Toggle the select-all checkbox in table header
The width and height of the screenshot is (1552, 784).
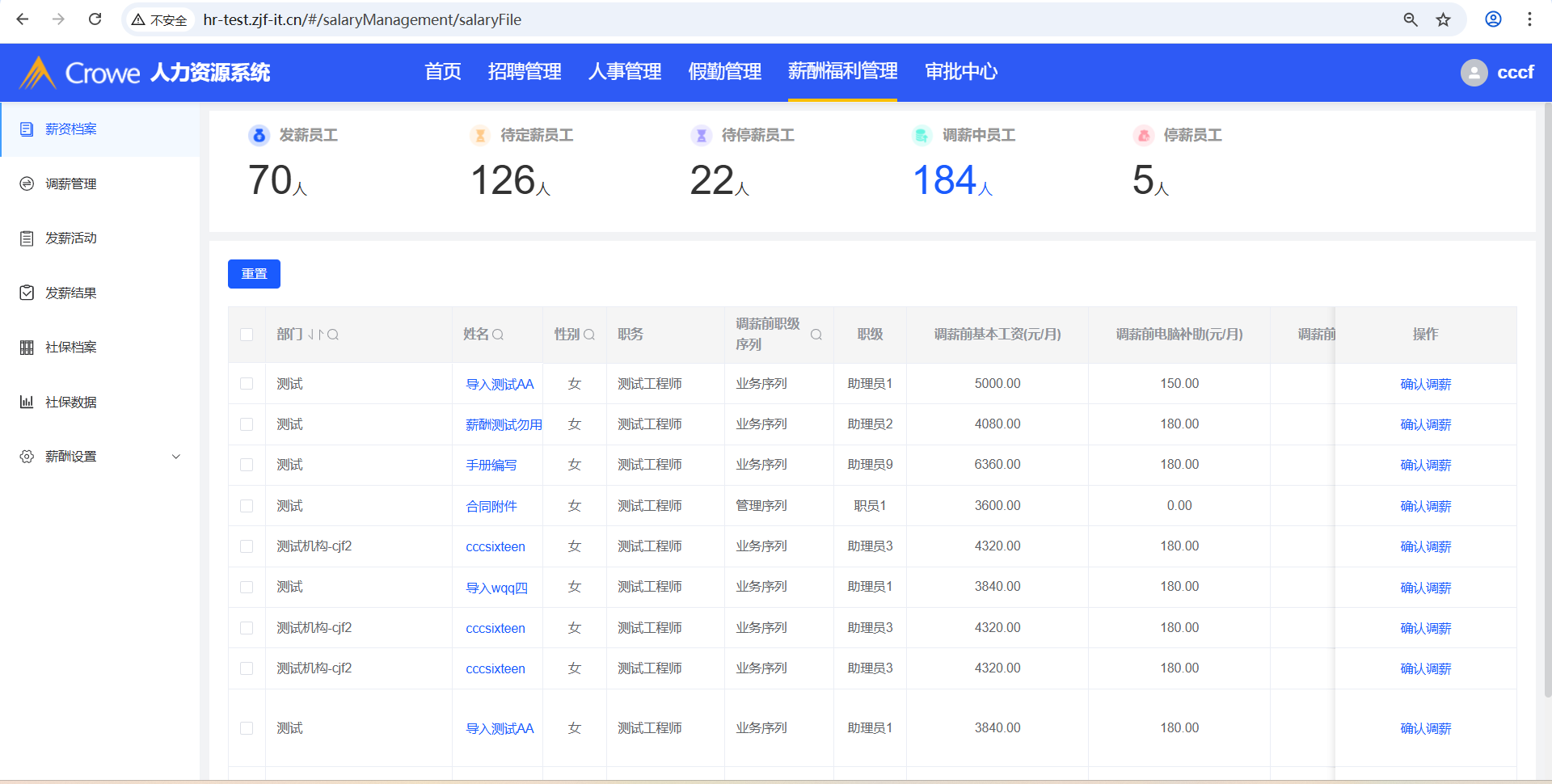click(x=247, y=335)
